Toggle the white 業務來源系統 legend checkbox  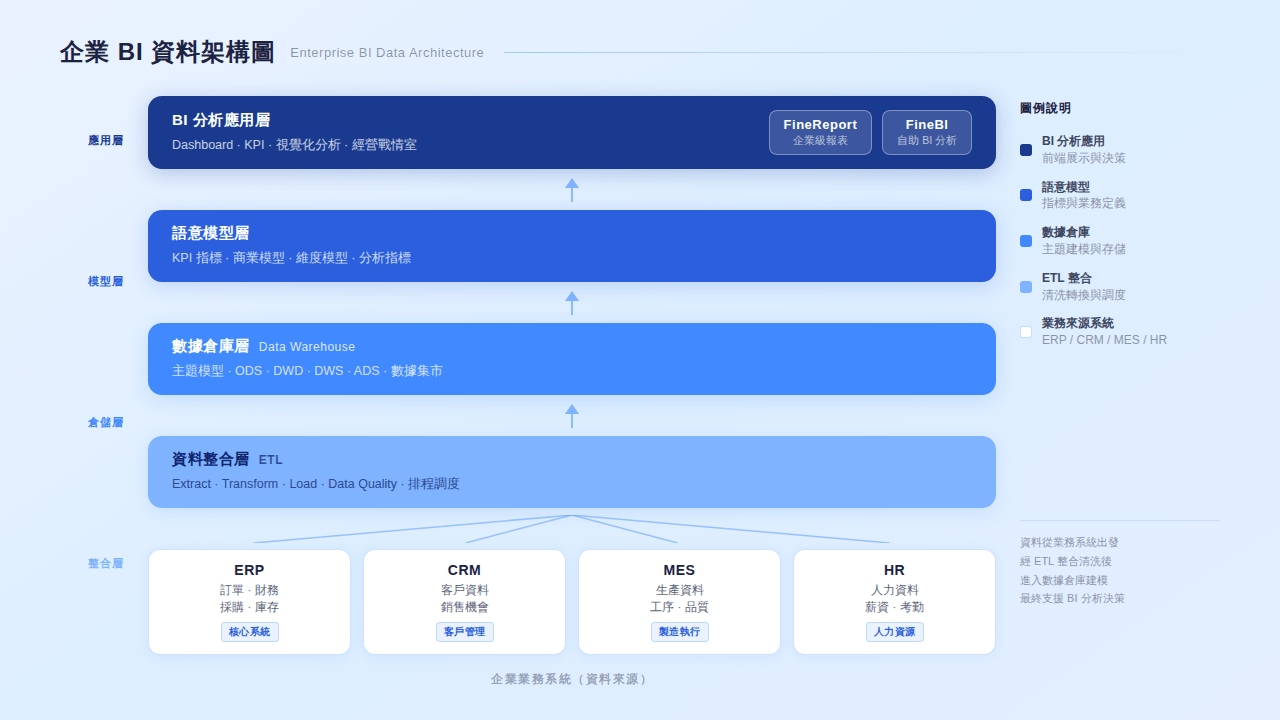point(1025,331)
